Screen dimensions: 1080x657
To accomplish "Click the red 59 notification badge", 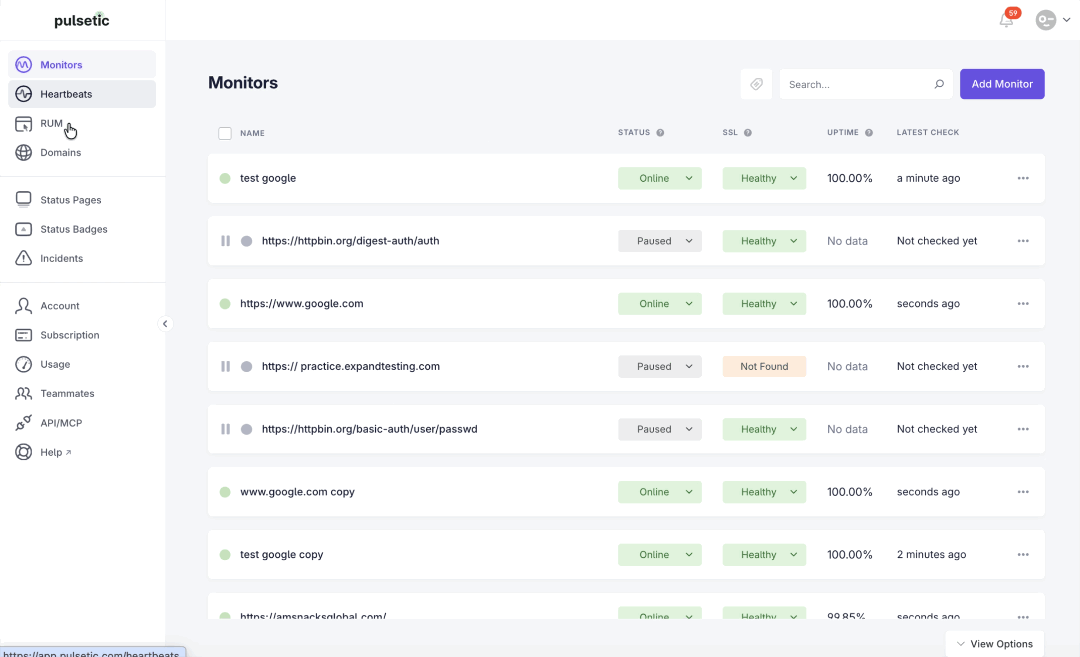I will (x=1012, y=13).
